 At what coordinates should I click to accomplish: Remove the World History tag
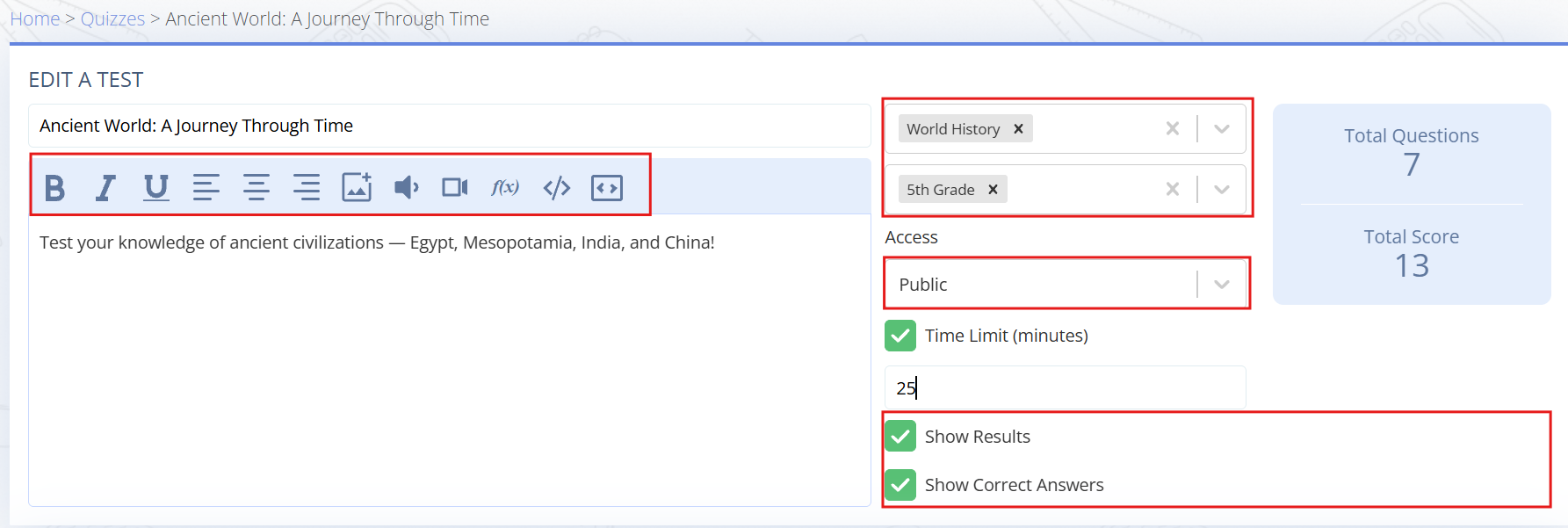pyautogui.click(x=1019, y=129)
